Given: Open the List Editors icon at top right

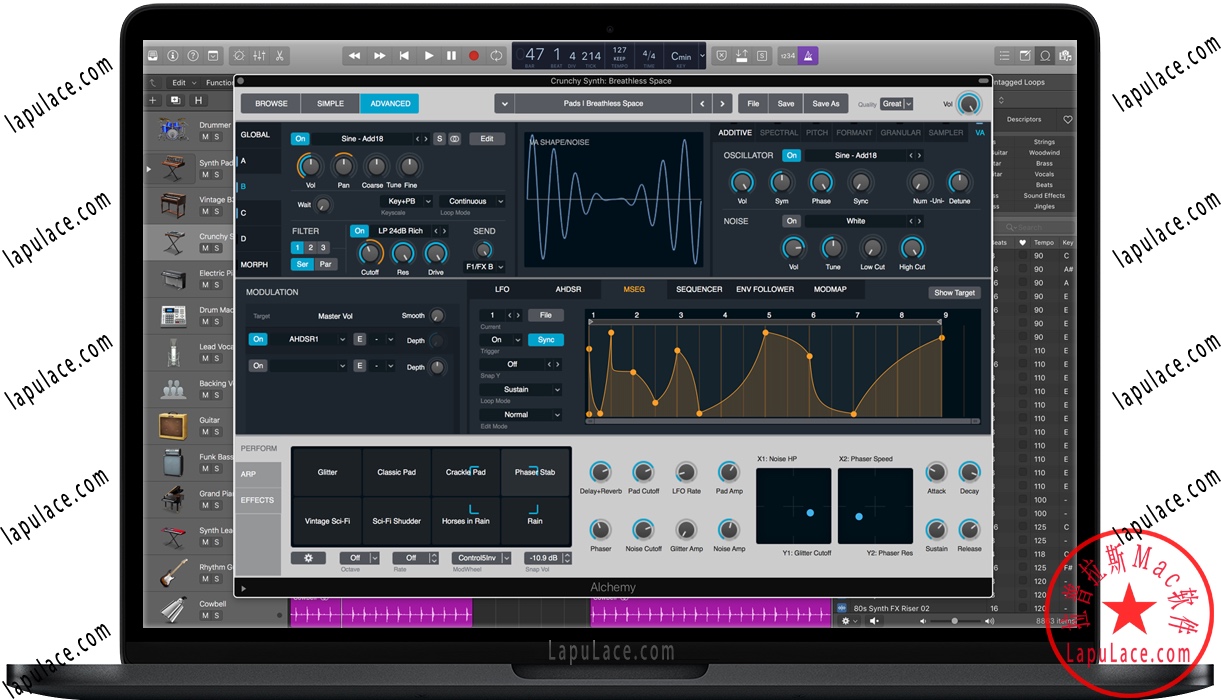Looking at the screenshot, I should click(x=1004, y=56).
